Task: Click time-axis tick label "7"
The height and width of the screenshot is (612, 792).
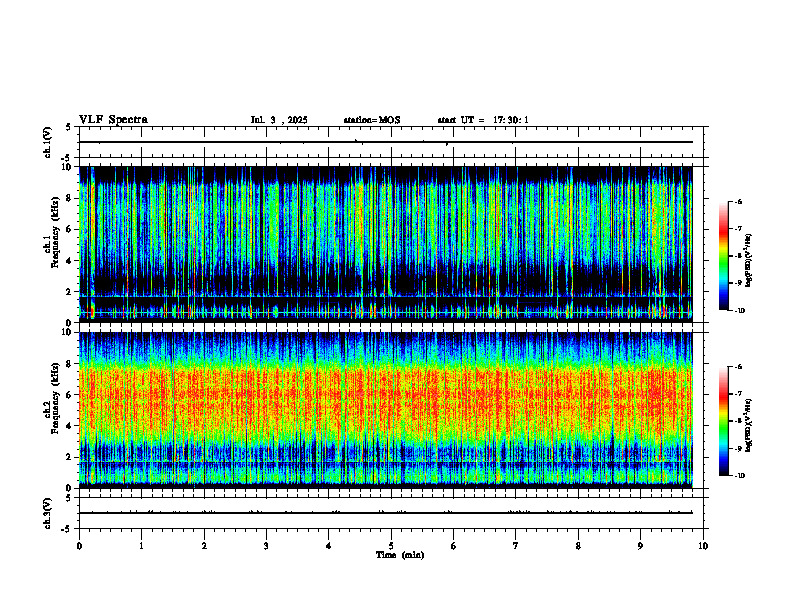Action: pyautogui.click(x=516, y=546)
